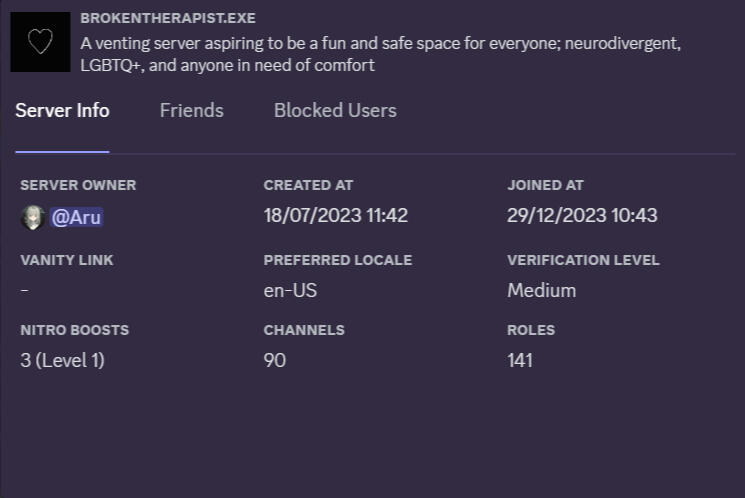Click the Medium verification level value
745x498 pixels.
click(x=541, y=290)
